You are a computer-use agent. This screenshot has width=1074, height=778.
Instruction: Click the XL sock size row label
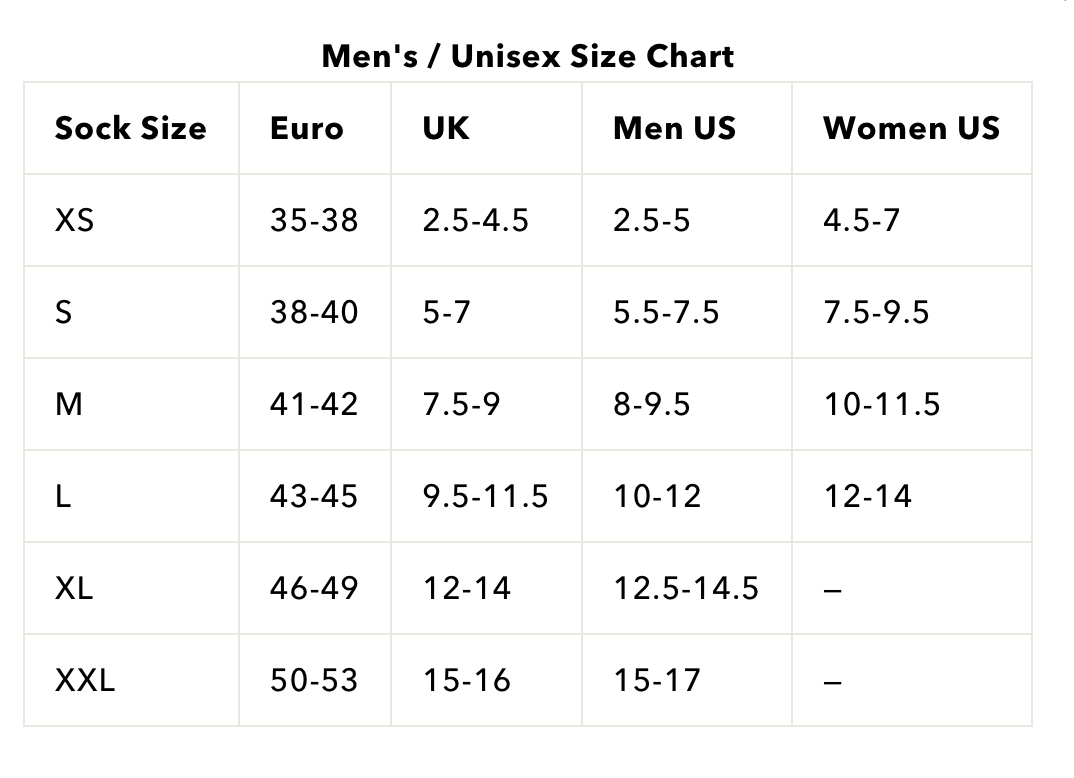tap(74, 589)
